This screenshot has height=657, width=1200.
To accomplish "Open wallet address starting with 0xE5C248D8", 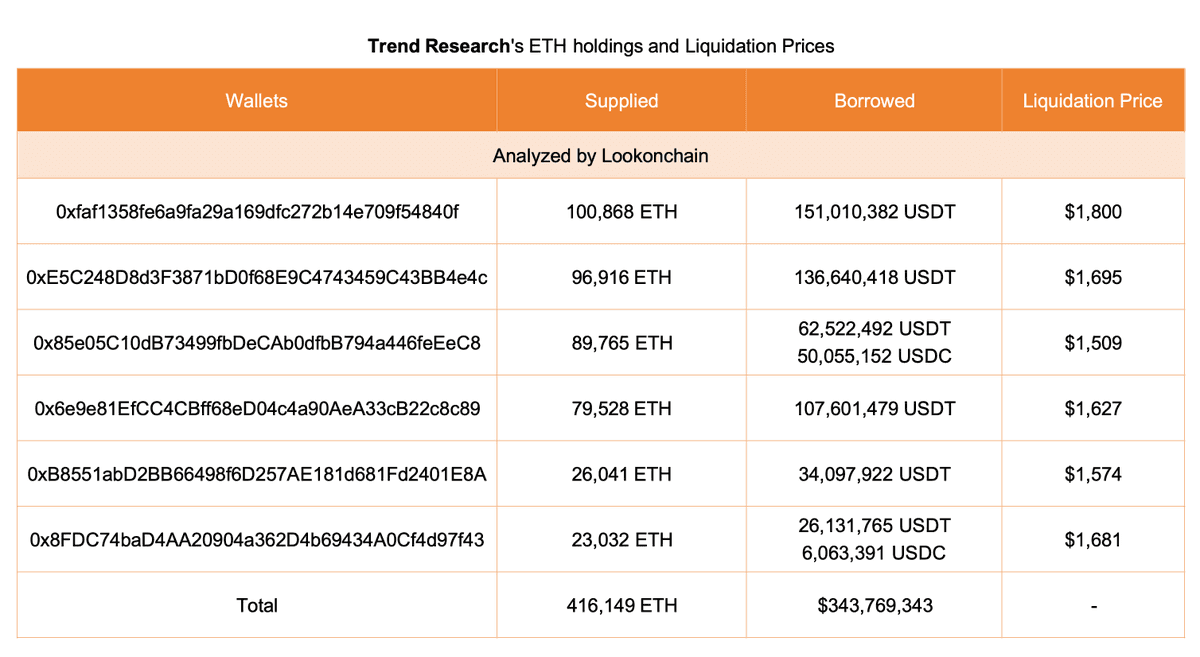I will click(257, 277).
